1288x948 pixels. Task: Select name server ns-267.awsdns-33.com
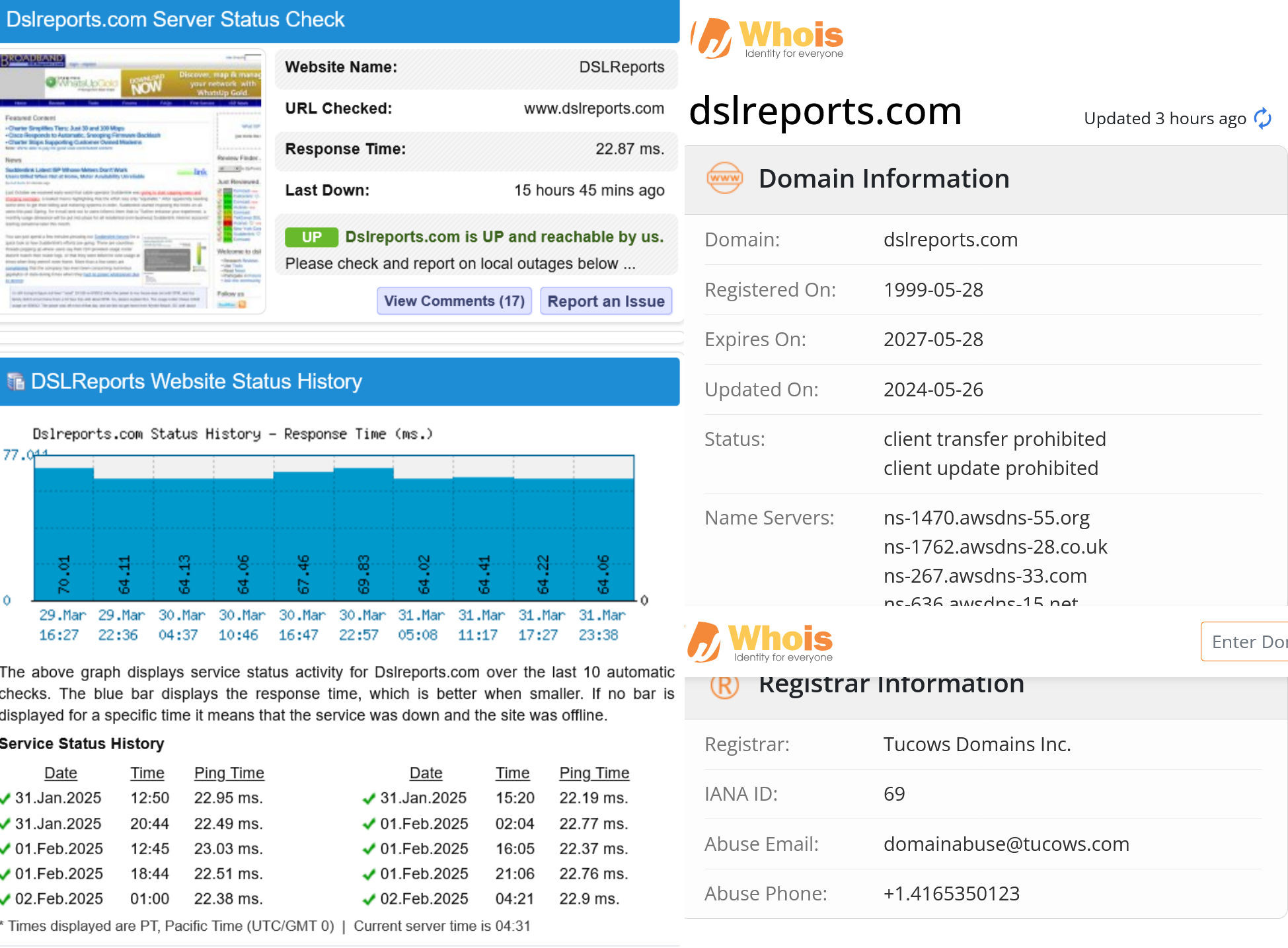(x=985, y=576)
